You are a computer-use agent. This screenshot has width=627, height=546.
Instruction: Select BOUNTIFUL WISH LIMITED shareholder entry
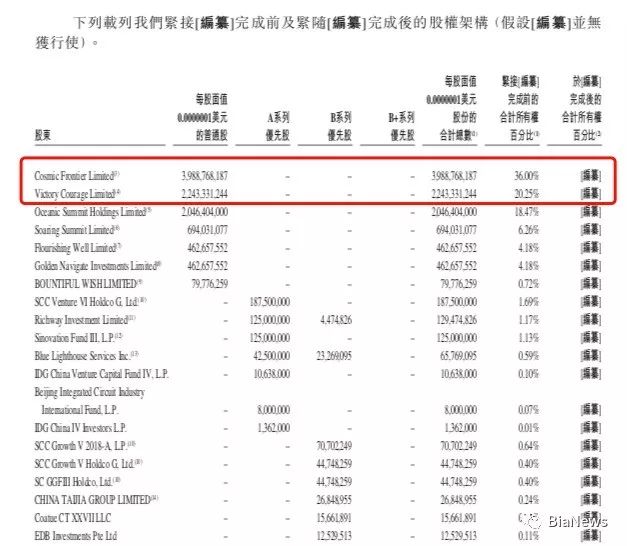click(88, 284)
